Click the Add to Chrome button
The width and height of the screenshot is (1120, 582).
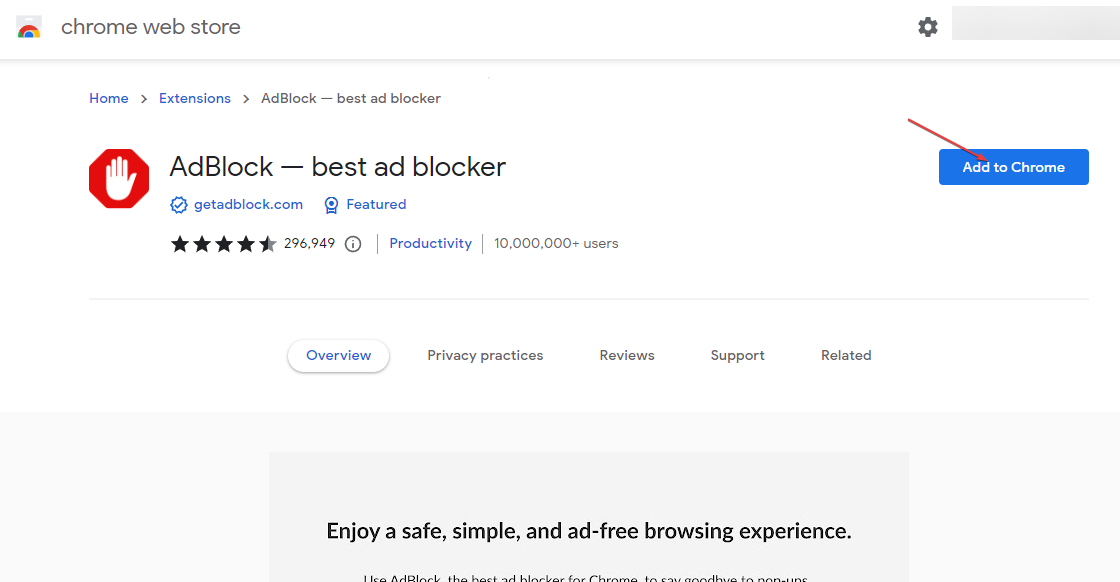point(1013,167)
